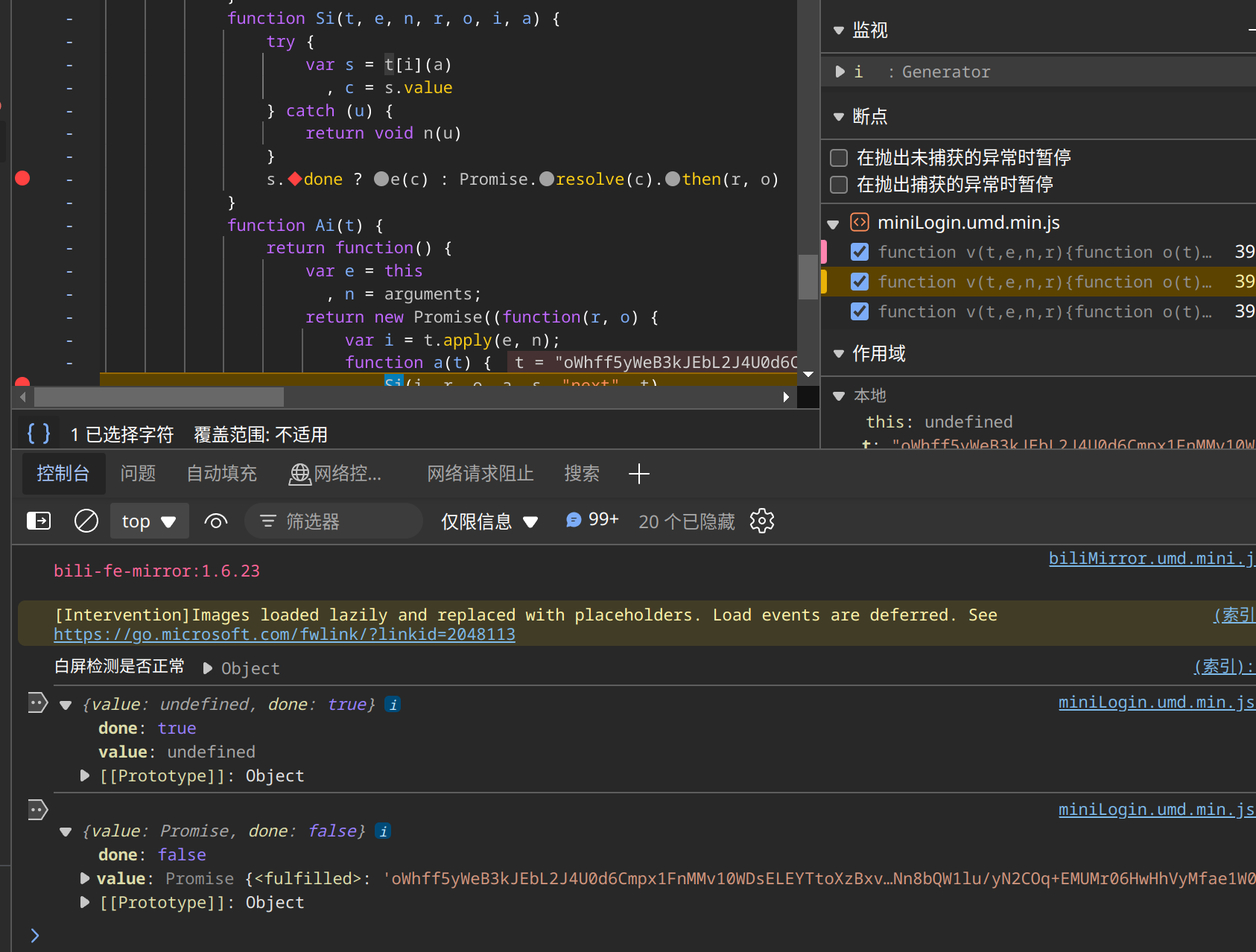Open the go.microsoft.com fwlink URL
Image resolution: width=1256 pixels, height=952 pixels.
click(x=285, y=634)
